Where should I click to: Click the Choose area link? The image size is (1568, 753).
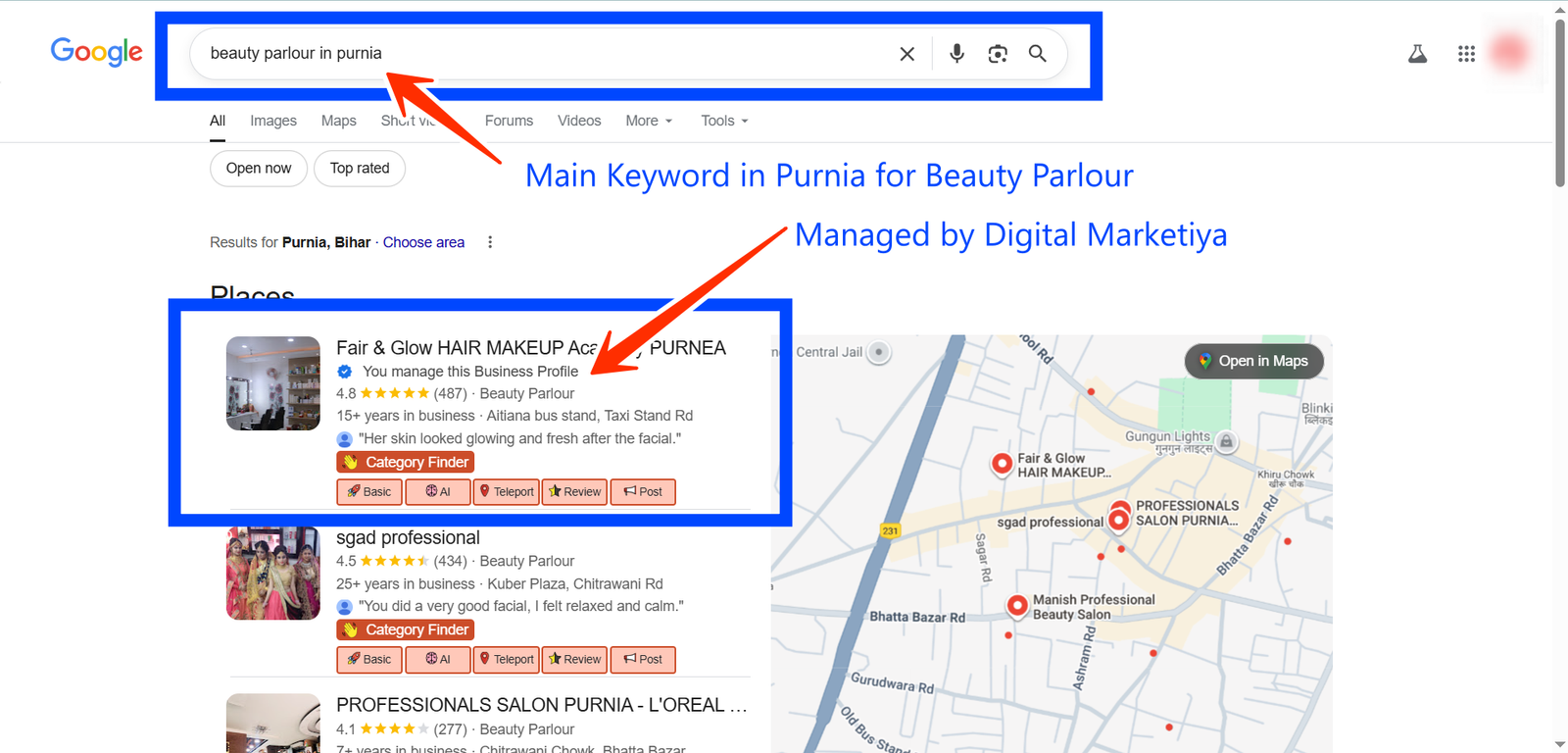coord(423,242)
